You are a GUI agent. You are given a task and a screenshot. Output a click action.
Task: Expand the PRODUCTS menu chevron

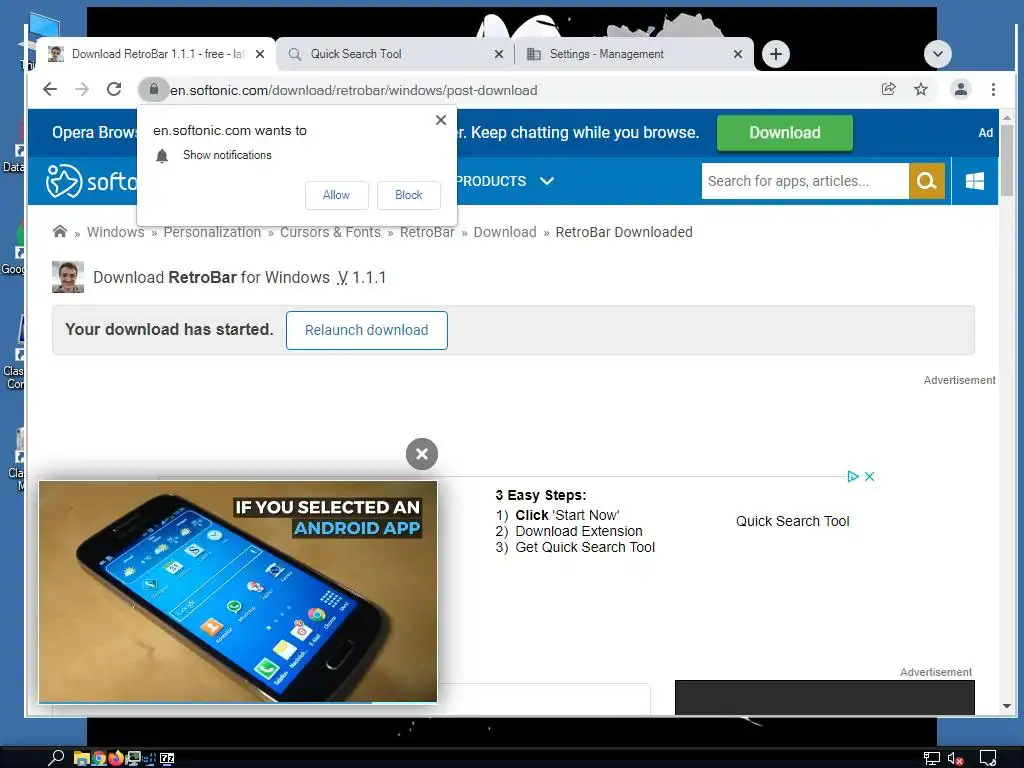tap(547, 181)
